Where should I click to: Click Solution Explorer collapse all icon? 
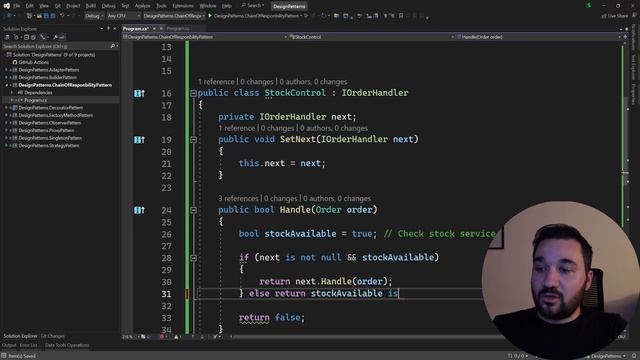(x=27, y=37)
